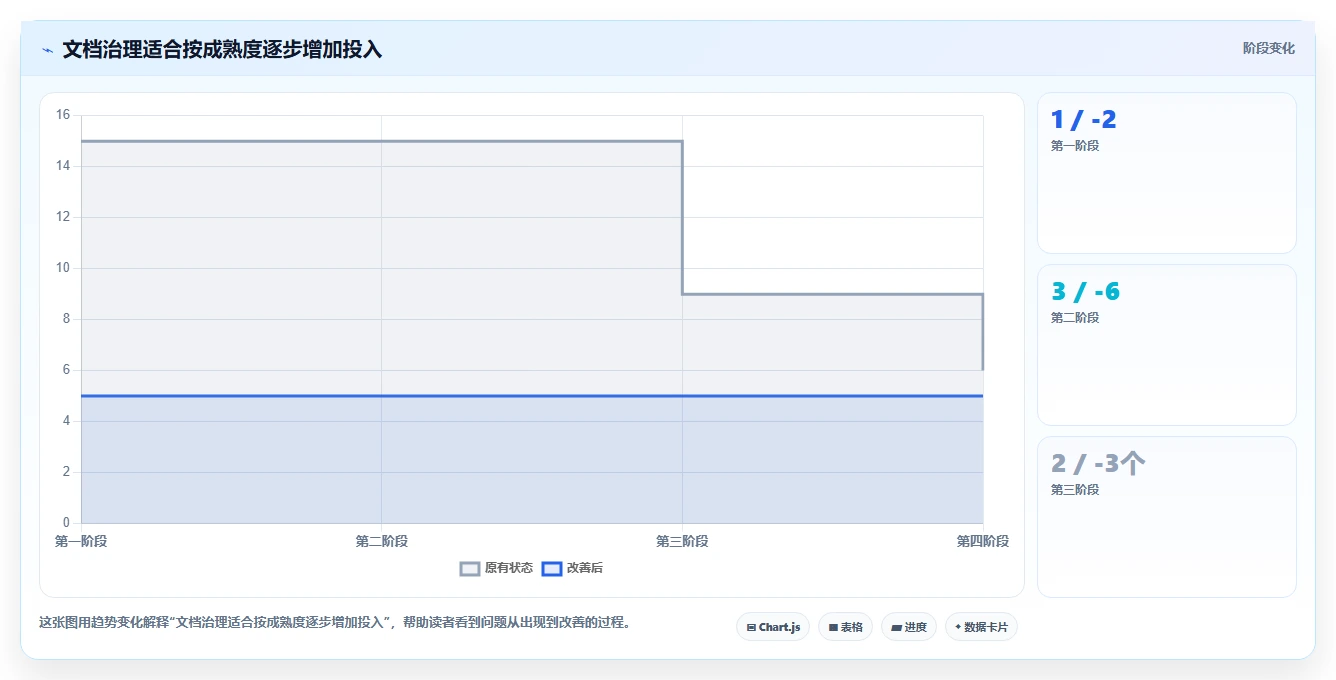Click the 第四阶段 x-axis label
The image size is (1336, 680).
coord(983,542)
